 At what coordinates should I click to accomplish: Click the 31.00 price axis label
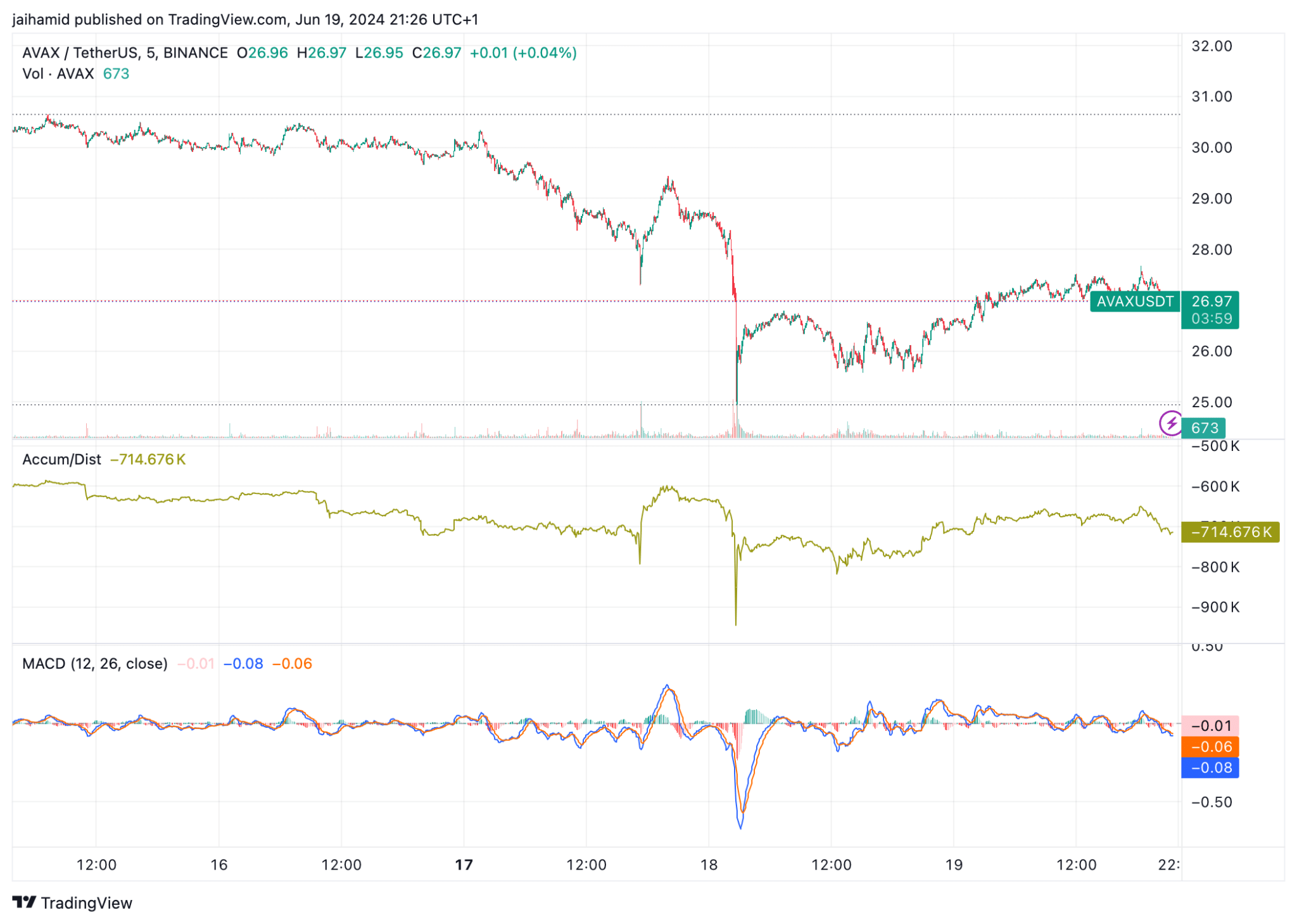1212,97
